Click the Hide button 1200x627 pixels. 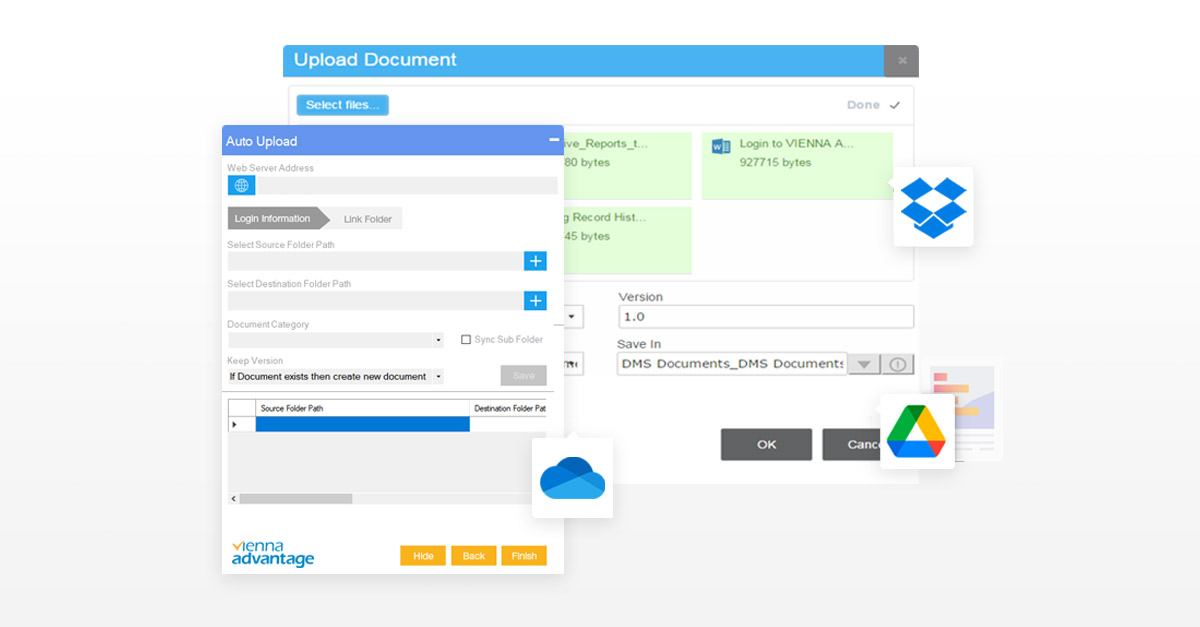(x=423, y=556)
